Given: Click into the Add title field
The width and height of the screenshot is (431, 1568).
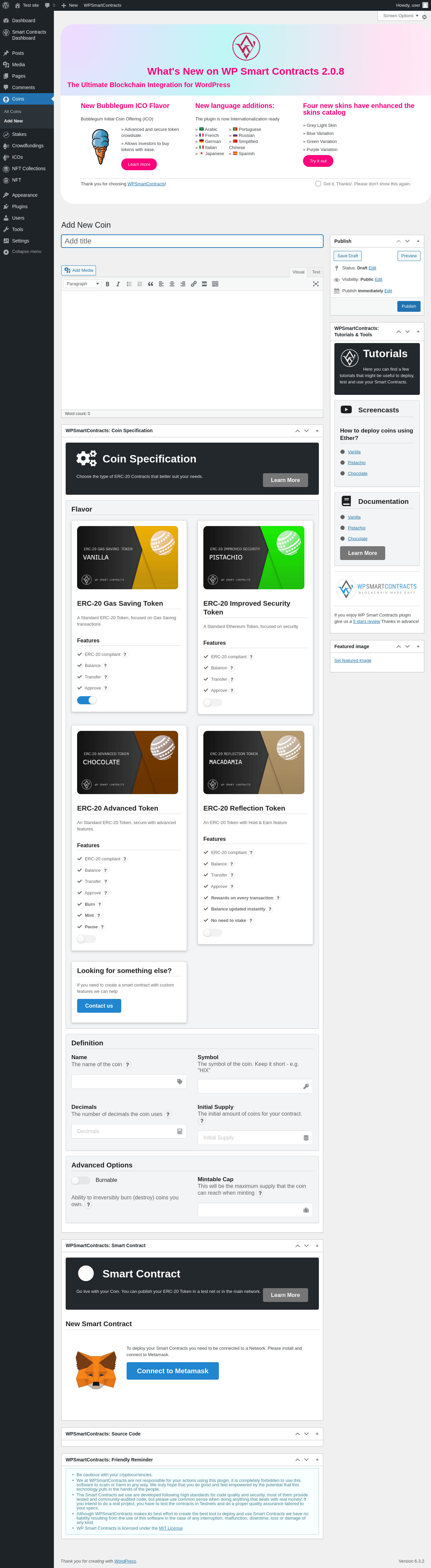Looking at the screenshot, I should pyautogui.click(x=192, y=241).
